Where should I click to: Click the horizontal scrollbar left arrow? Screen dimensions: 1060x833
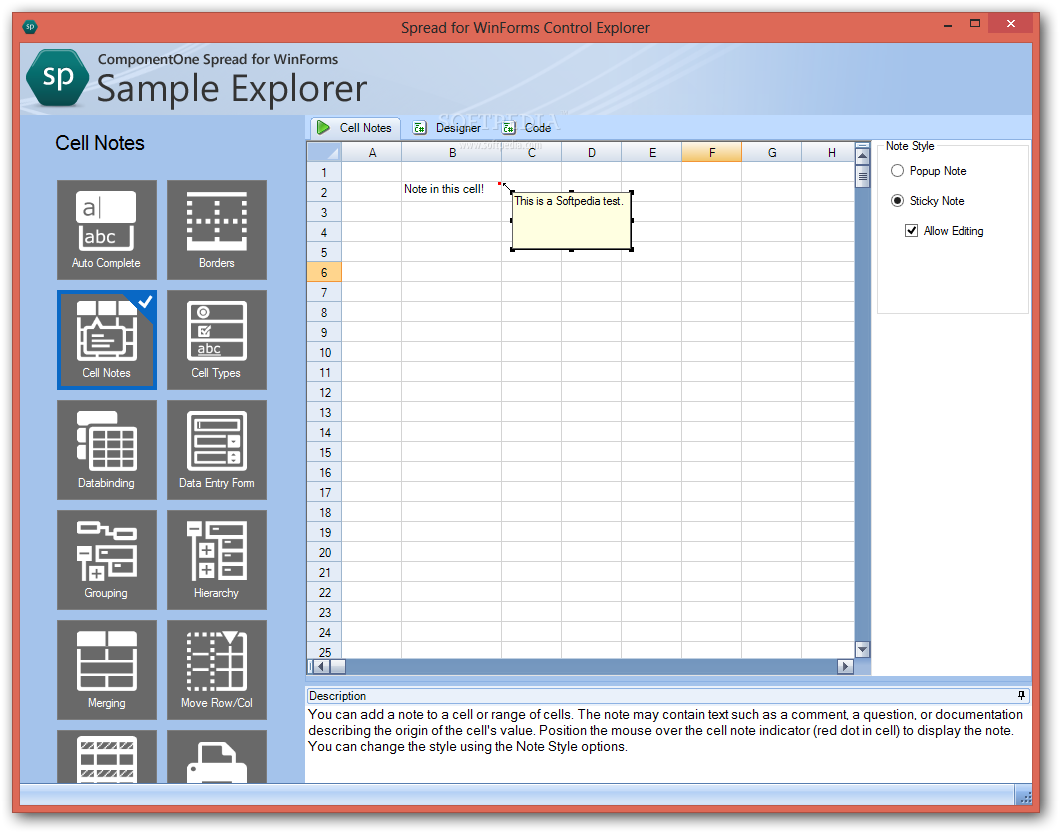[x=322, y=666]
